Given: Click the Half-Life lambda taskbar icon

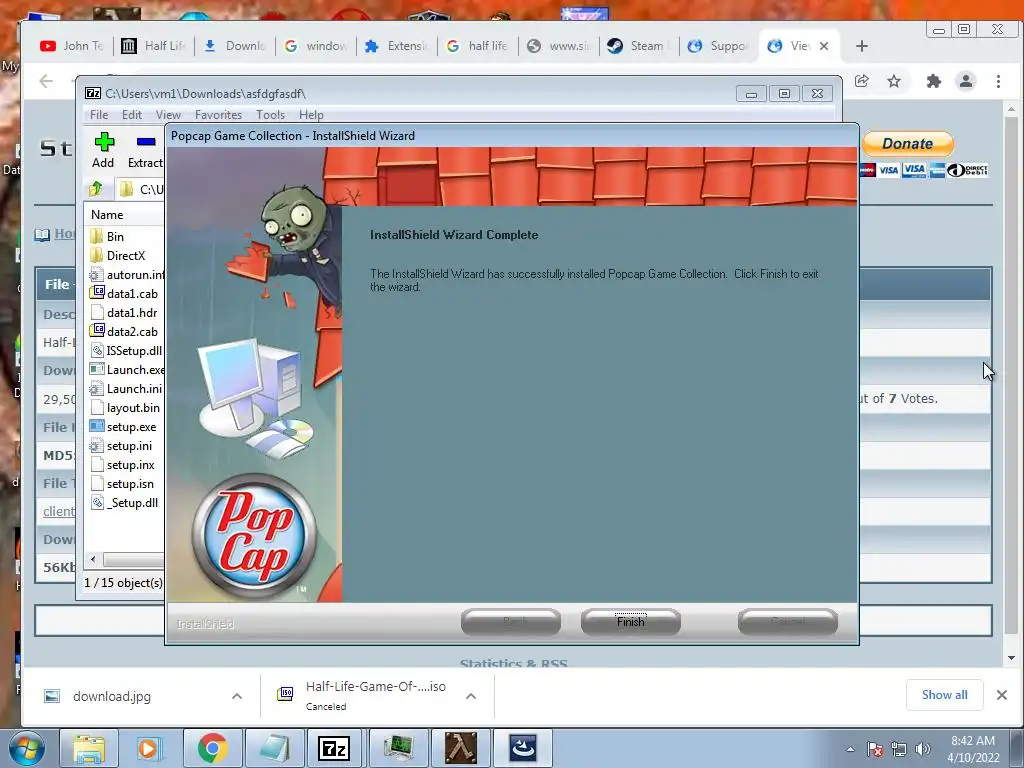Looking at the screenshot, I should point(461,748).
